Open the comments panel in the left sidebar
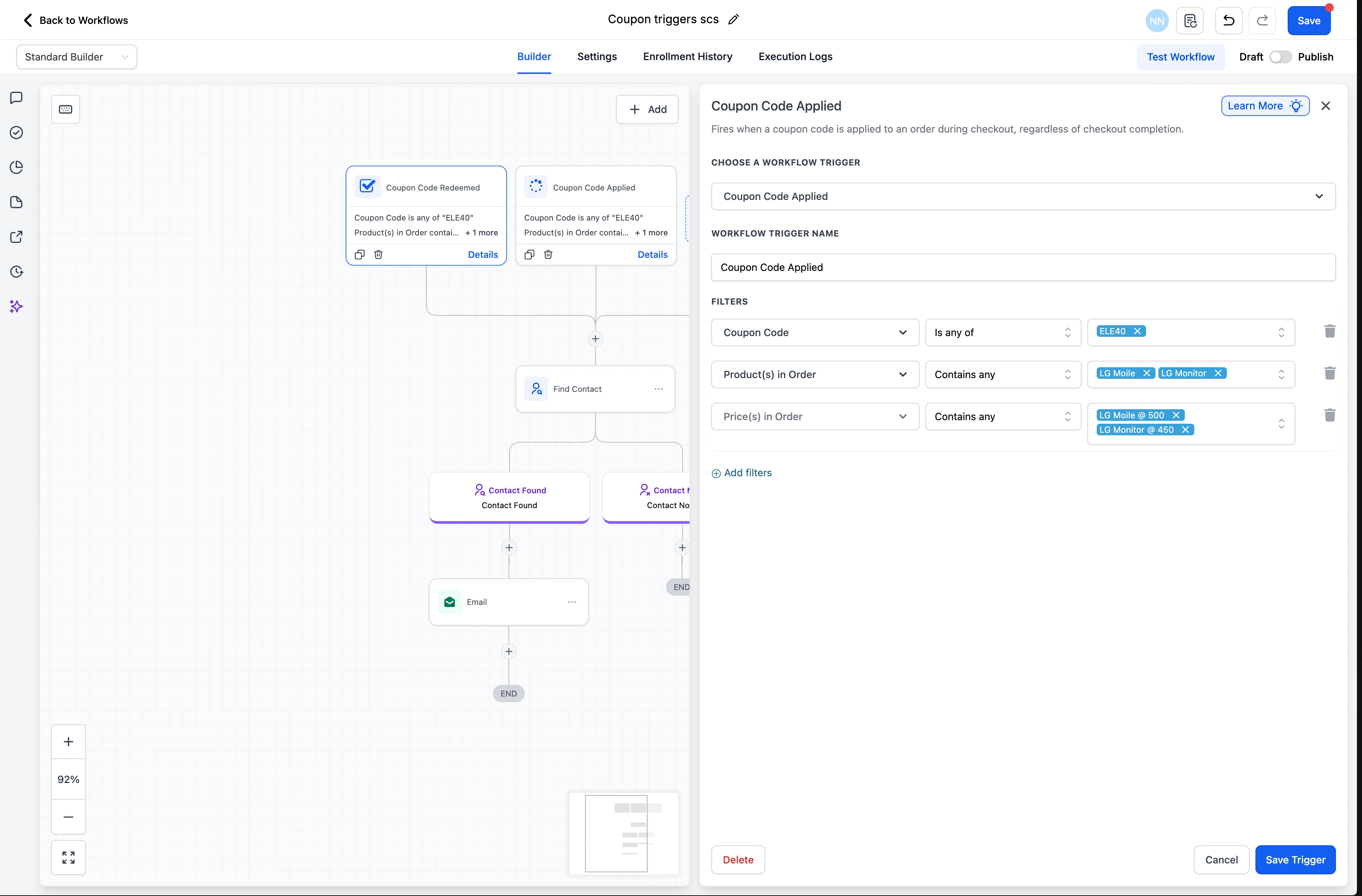1362x896 pixels. click(16, 97)
